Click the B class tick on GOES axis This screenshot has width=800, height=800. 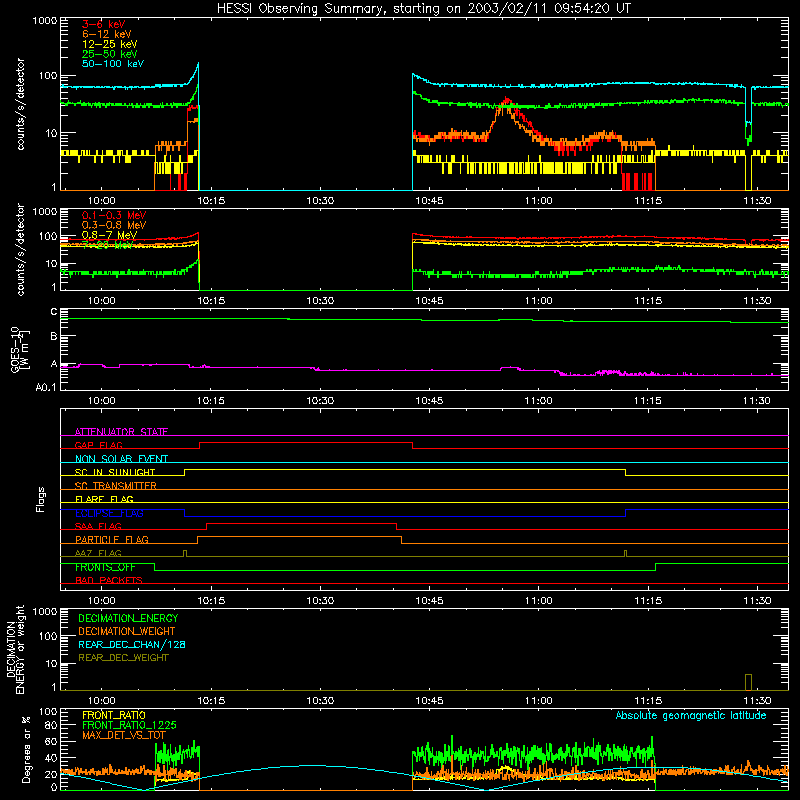tap(54, 337)
